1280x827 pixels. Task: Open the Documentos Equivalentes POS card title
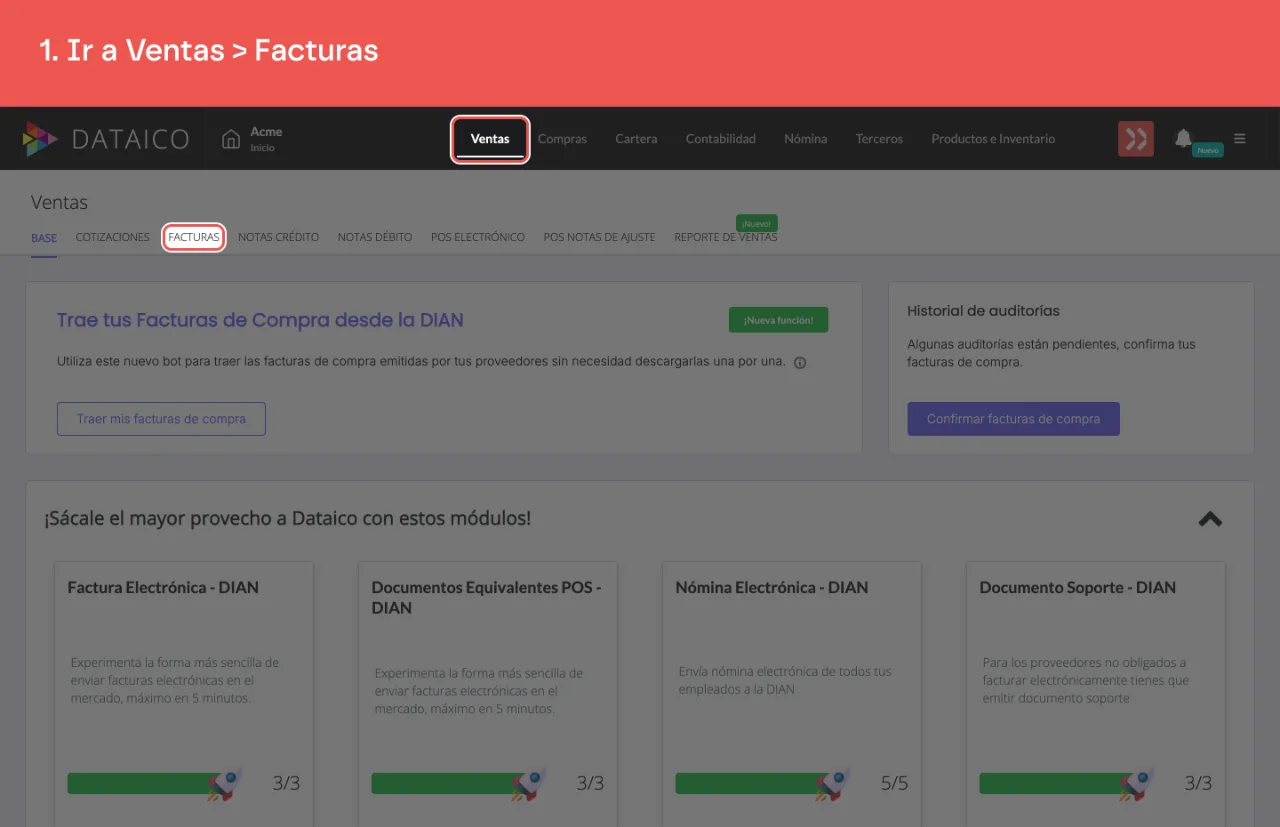tap(487, 597)
